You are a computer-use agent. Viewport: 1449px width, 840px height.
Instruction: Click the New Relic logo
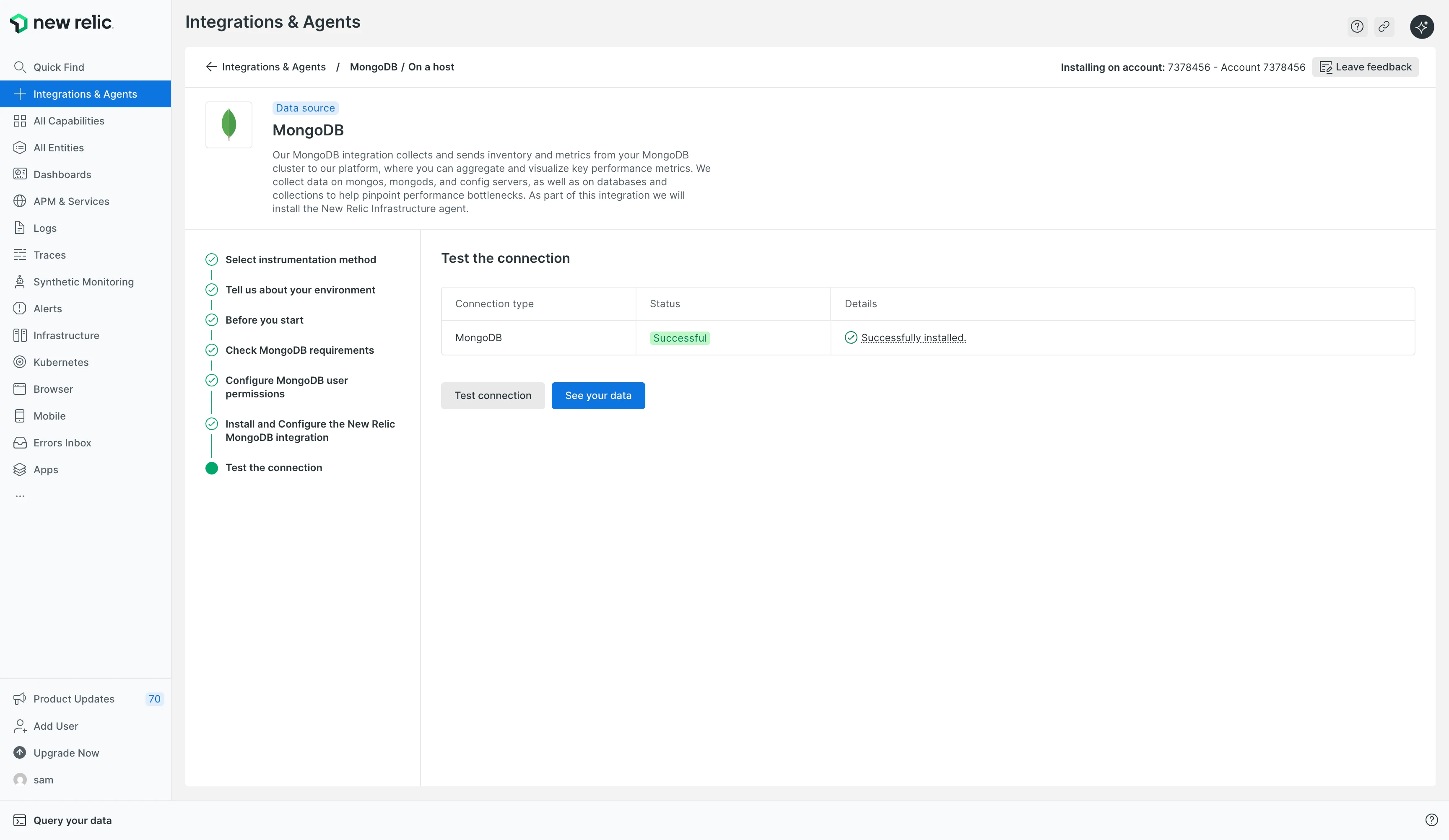pos(62,23)
